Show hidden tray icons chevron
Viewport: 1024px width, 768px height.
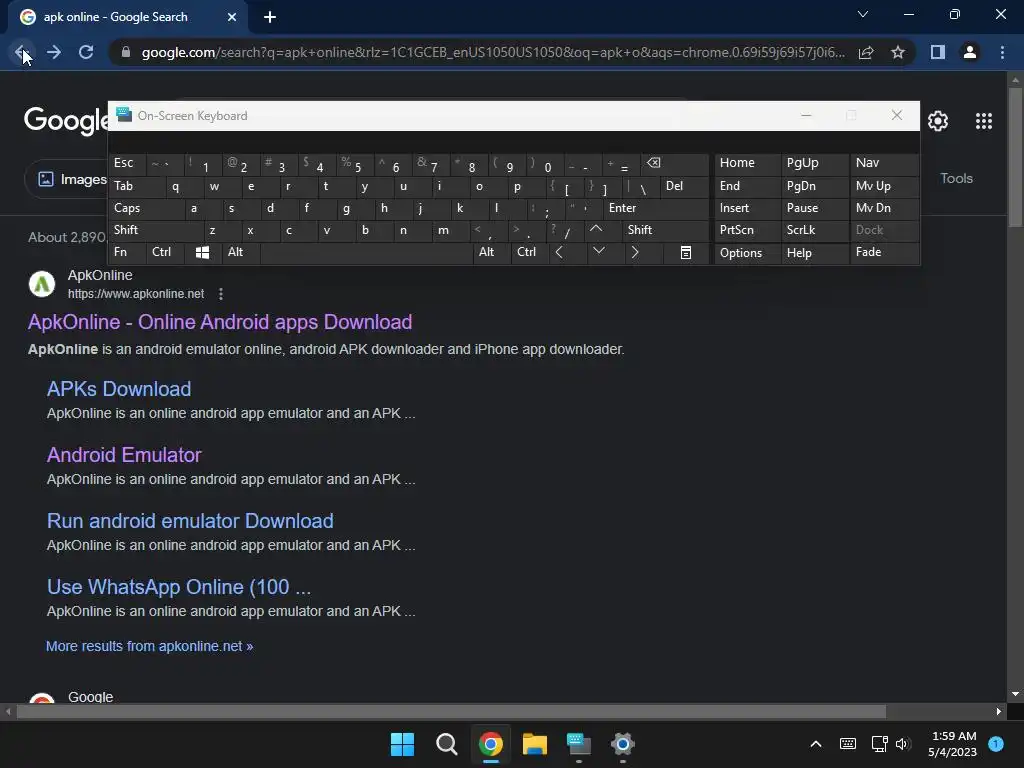tap(816, 744)
